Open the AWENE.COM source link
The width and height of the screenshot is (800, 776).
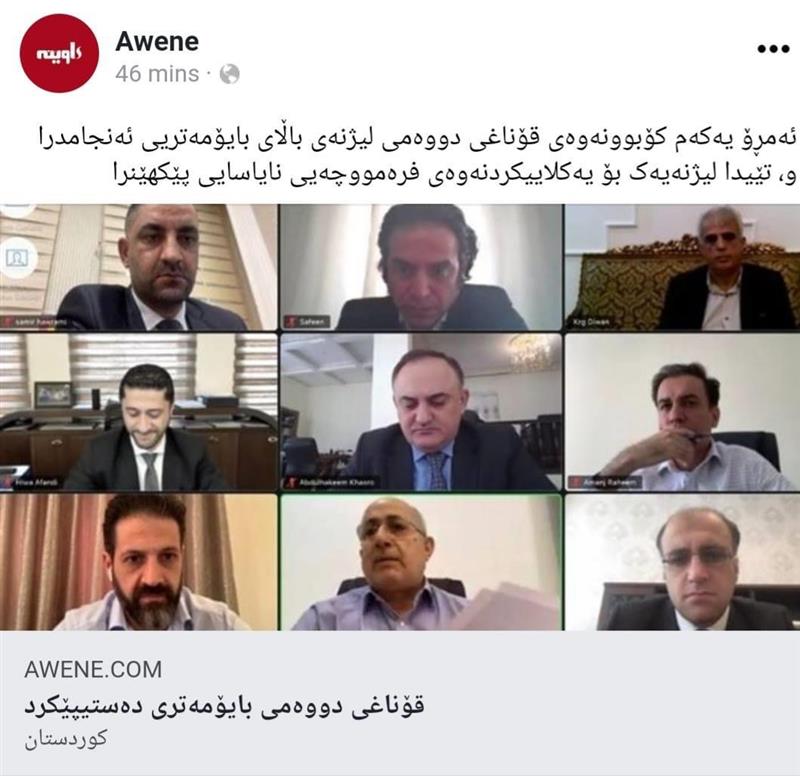pos(93,669)
